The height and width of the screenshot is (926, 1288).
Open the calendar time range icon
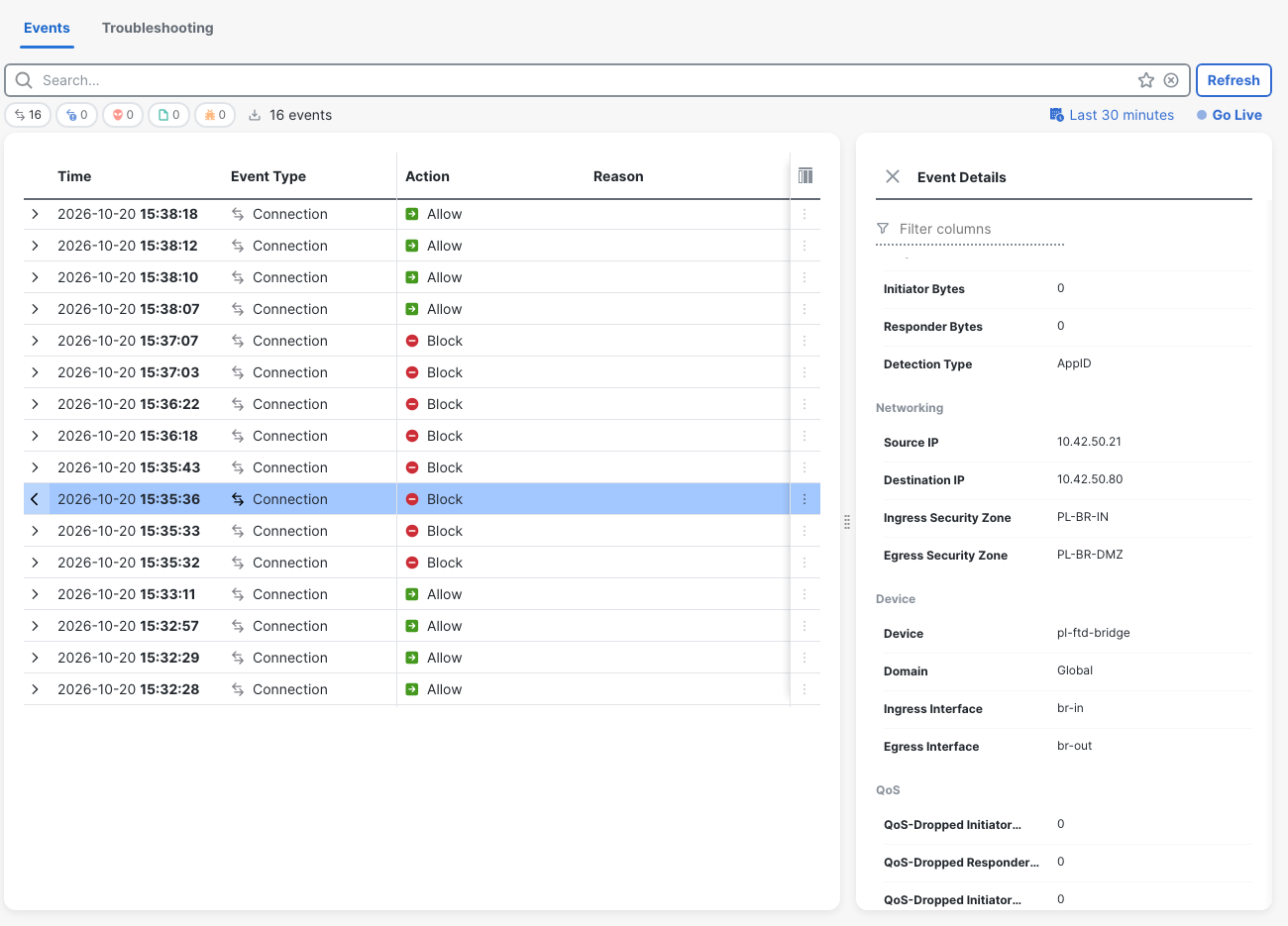(x=1056, y=115)
